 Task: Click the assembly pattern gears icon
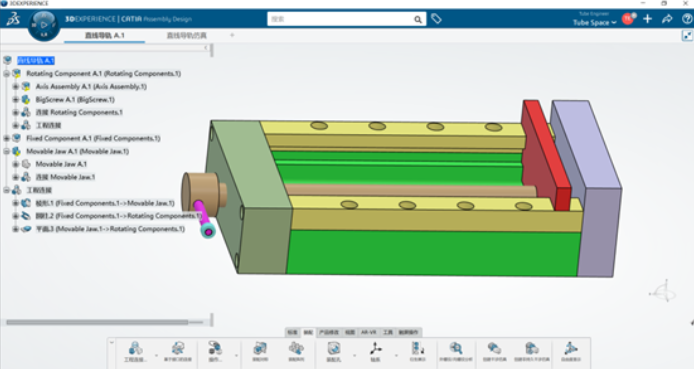(x=296, y=348)
